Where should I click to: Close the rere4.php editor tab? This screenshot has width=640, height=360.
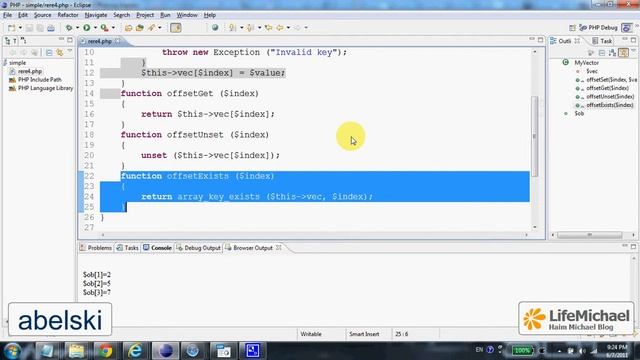(x=118, y=41)
